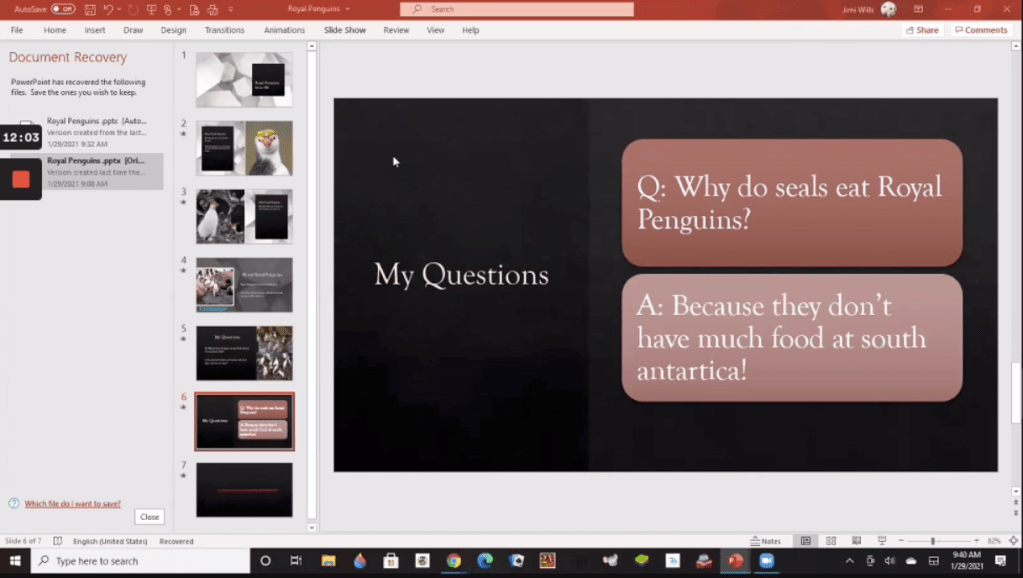Open the Animations tab
1023x578 pixels.
click(x=284, y=30)
